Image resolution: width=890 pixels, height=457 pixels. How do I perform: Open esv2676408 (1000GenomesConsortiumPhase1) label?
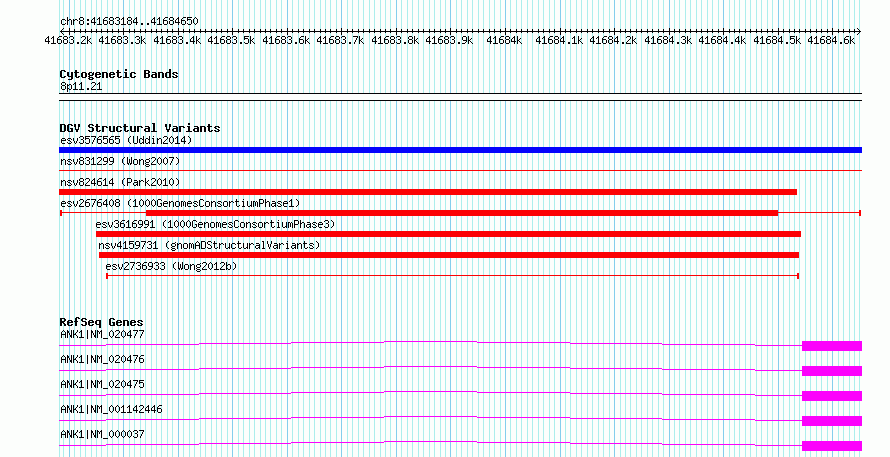180,203
